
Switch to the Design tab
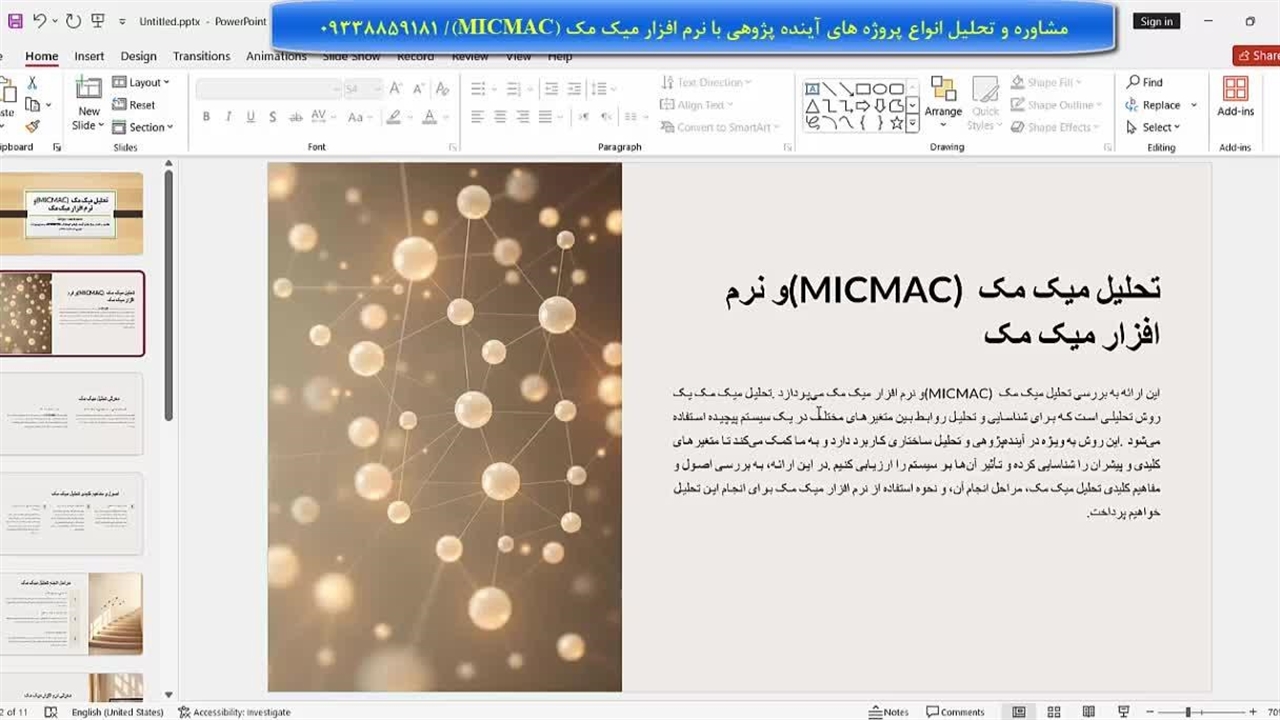pyautogui.click(x=138, y=57)
